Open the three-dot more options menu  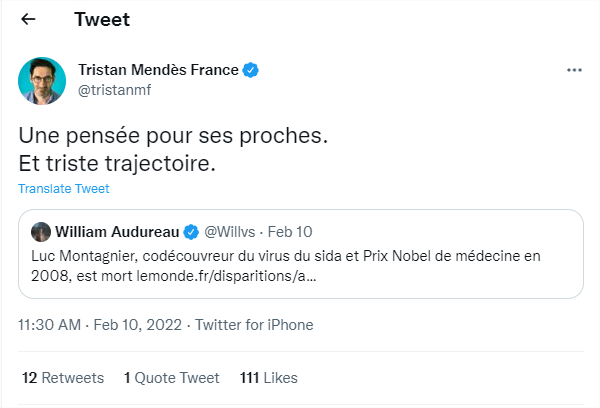pos(574,71)
